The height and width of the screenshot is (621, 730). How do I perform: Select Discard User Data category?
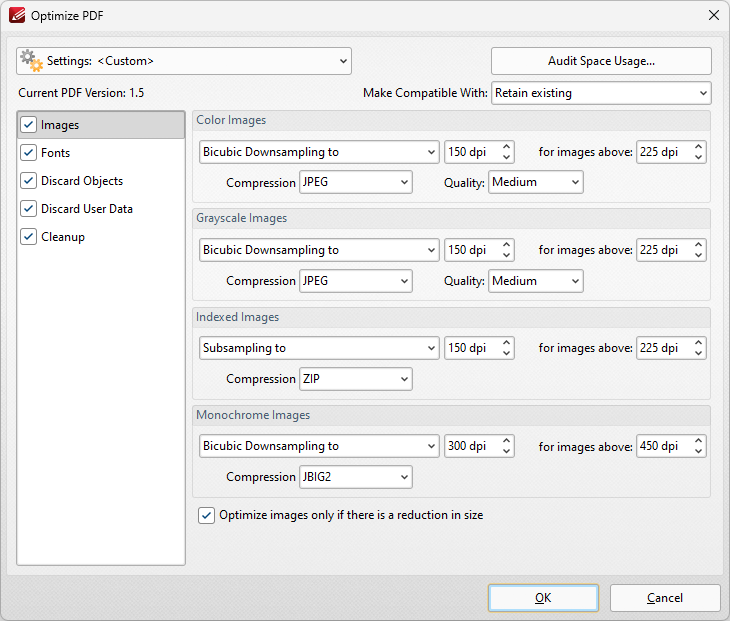click(86, 209)
